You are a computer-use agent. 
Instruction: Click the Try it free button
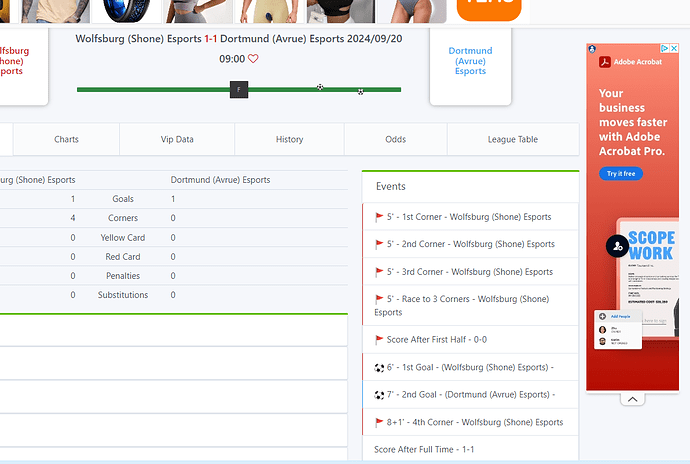(620, 173)
